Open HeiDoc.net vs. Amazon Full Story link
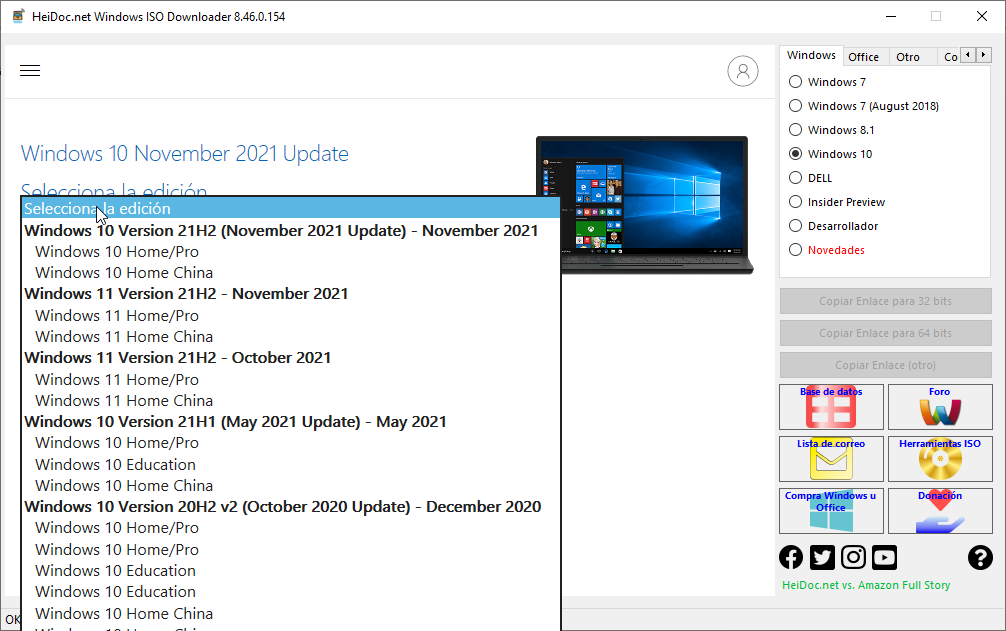 (x=865, y=585)
